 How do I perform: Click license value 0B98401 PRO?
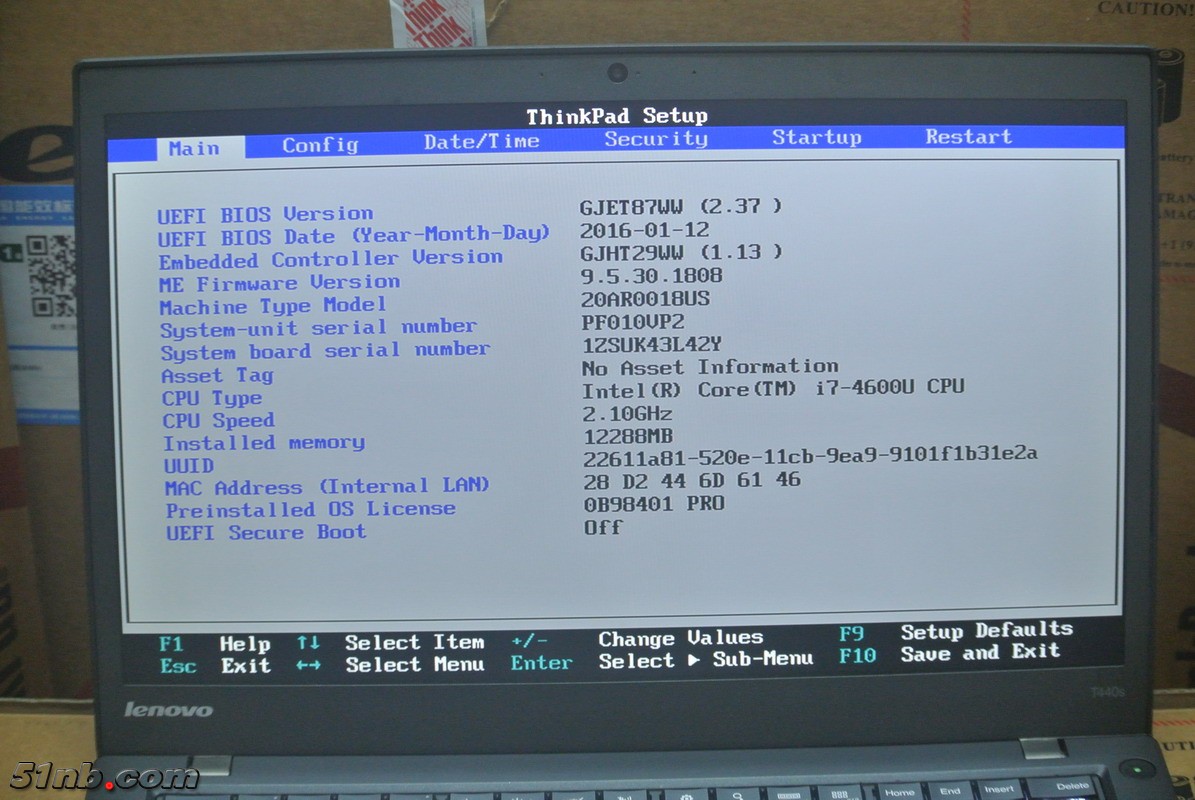(654, 504)
